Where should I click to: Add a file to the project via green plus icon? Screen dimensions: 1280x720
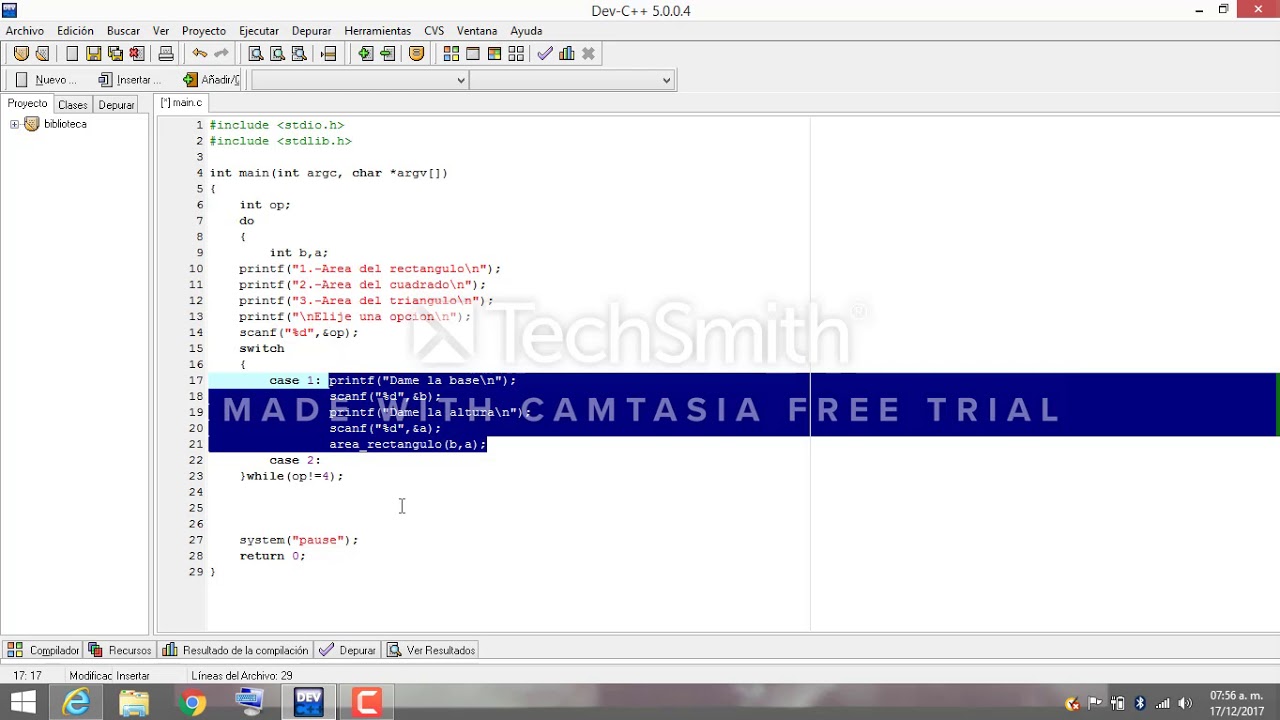click(366, 54)
